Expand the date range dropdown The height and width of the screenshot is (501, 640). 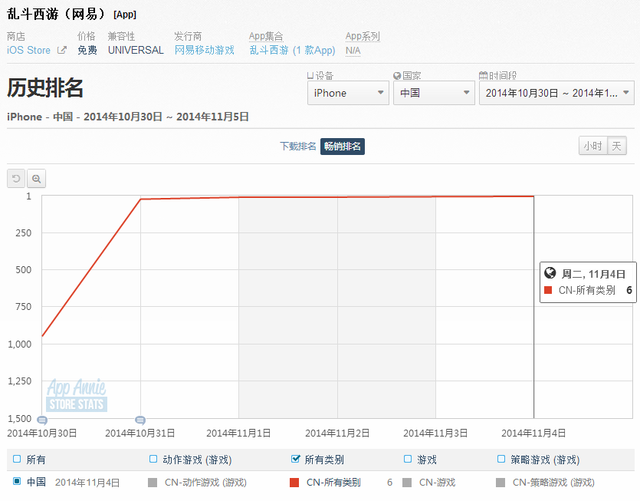555,93
